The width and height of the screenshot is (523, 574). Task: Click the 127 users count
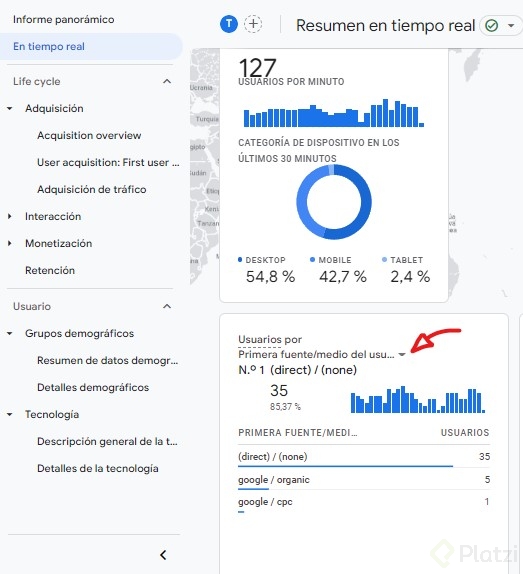click(x=257, y=67)
